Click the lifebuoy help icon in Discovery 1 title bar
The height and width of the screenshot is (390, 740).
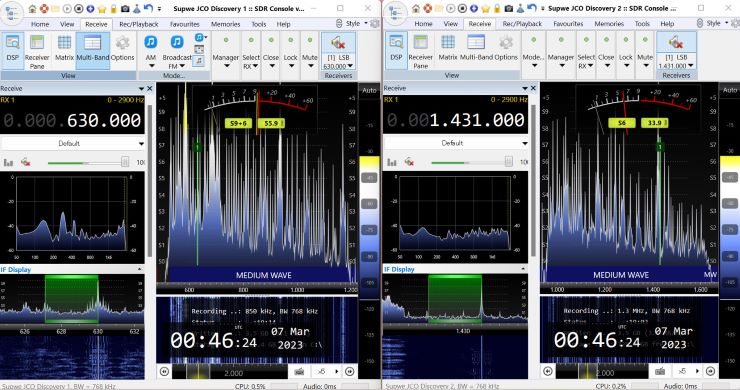pyautogui.click(x=44, y=8)
